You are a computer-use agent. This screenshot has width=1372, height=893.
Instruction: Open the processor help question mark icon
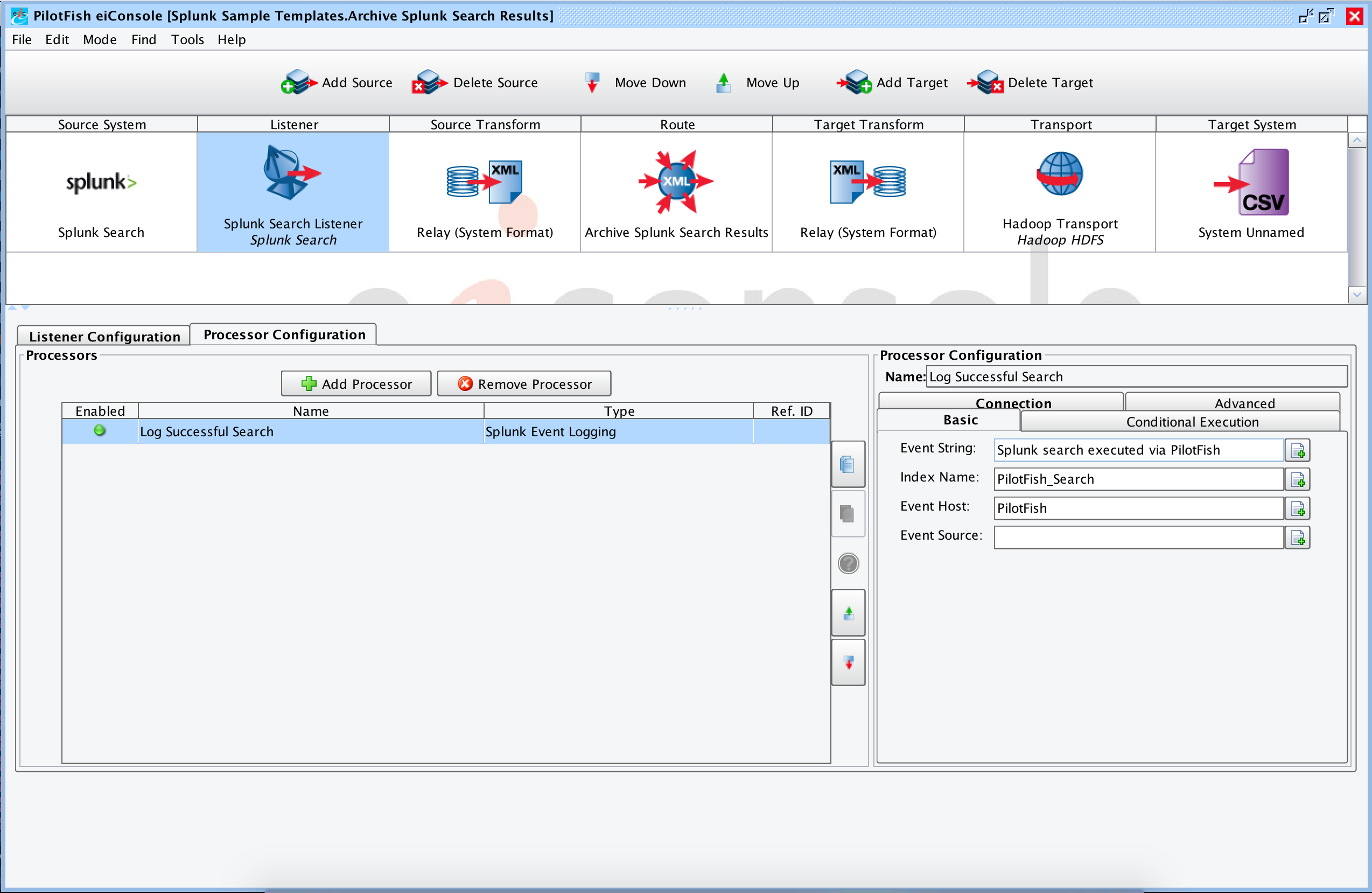(848, 563)
